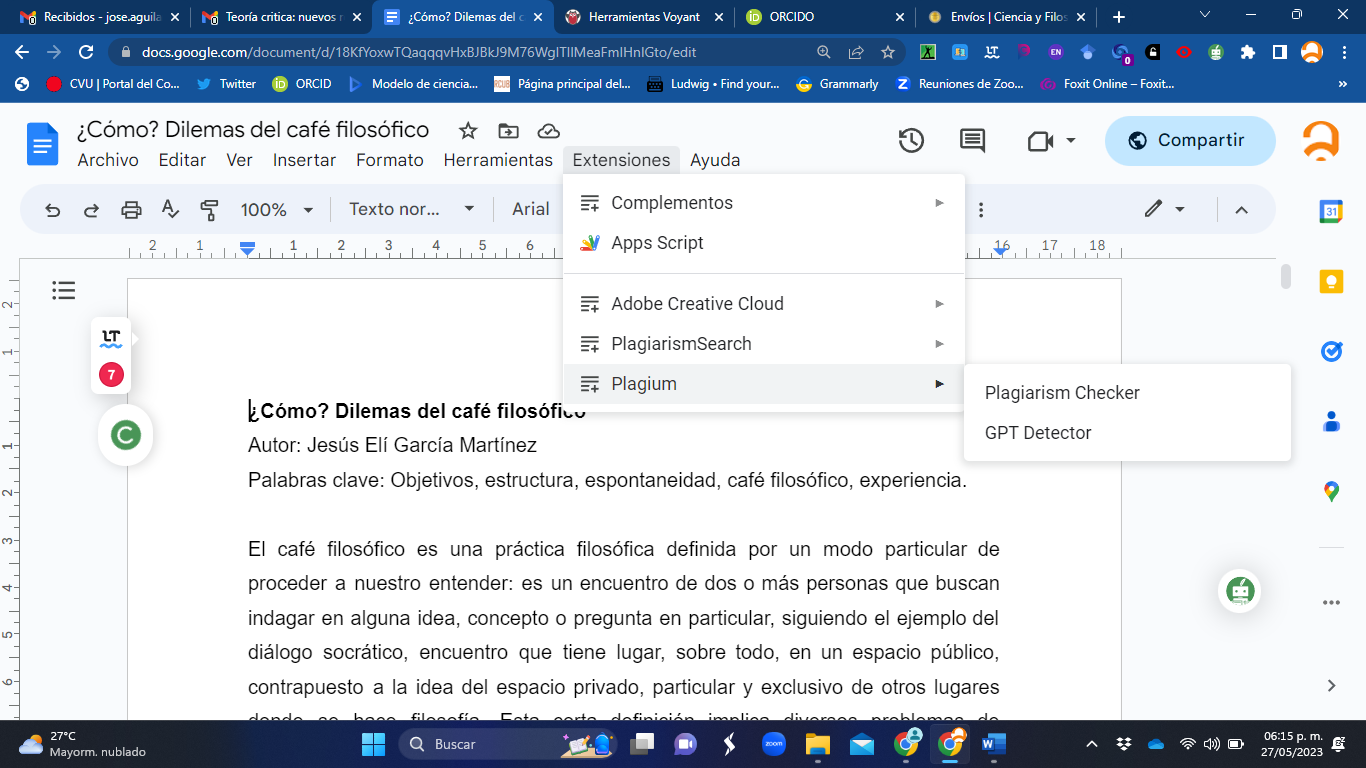
Task: Collapse the menus with the up chevron
Action: click(1241, 210)
